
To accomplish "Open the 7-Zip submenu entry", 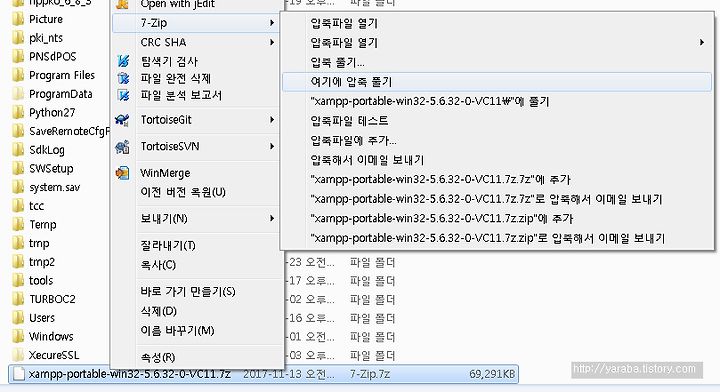I will [x=196, y=23].
